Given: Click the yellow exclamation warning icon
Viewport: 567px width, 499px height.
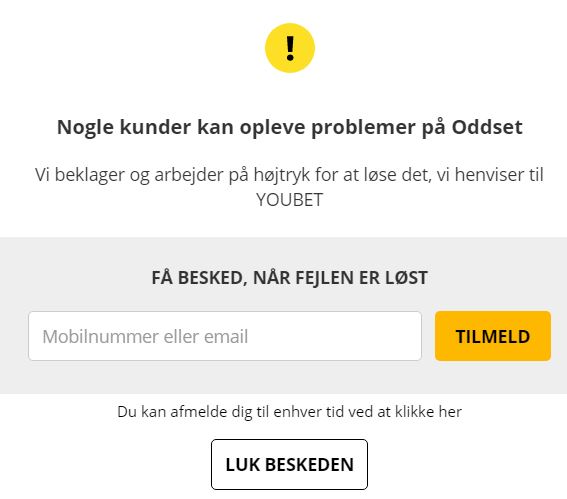Looking at the screenshot, I should [290, 48].
